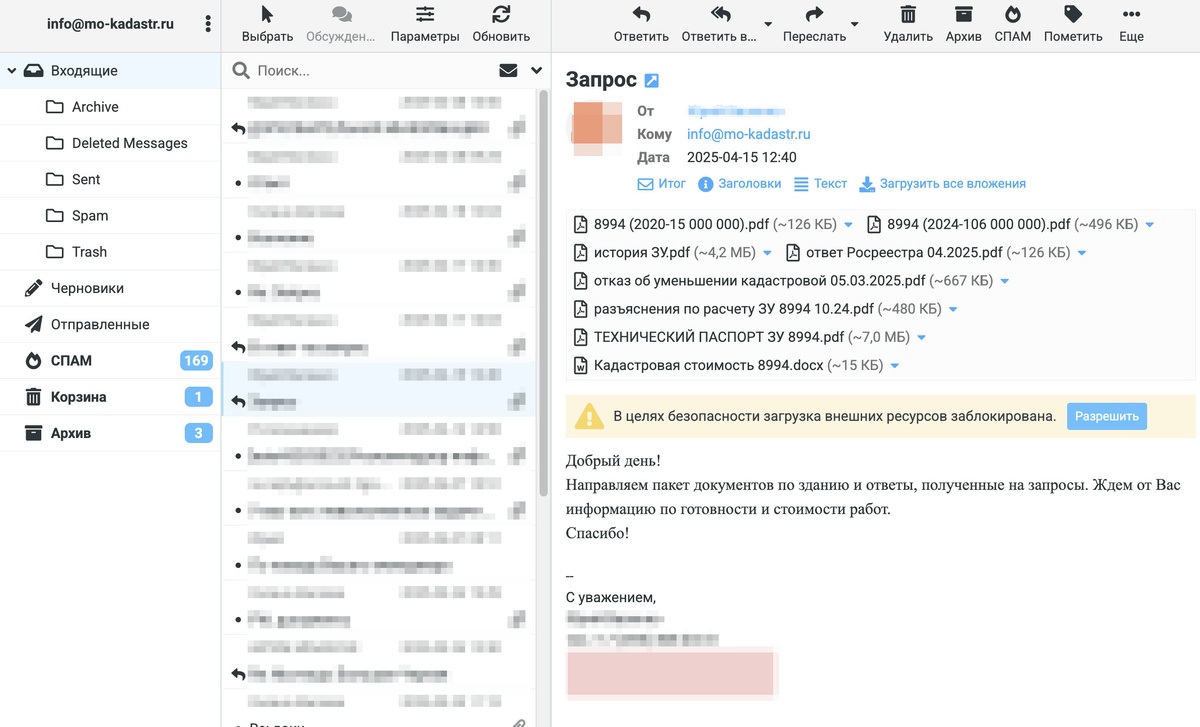This screenshot has width=1200, height=727.
Task: Open attachment 8994 (2020-15 000 000).pdf
Action: click(705, 224)
